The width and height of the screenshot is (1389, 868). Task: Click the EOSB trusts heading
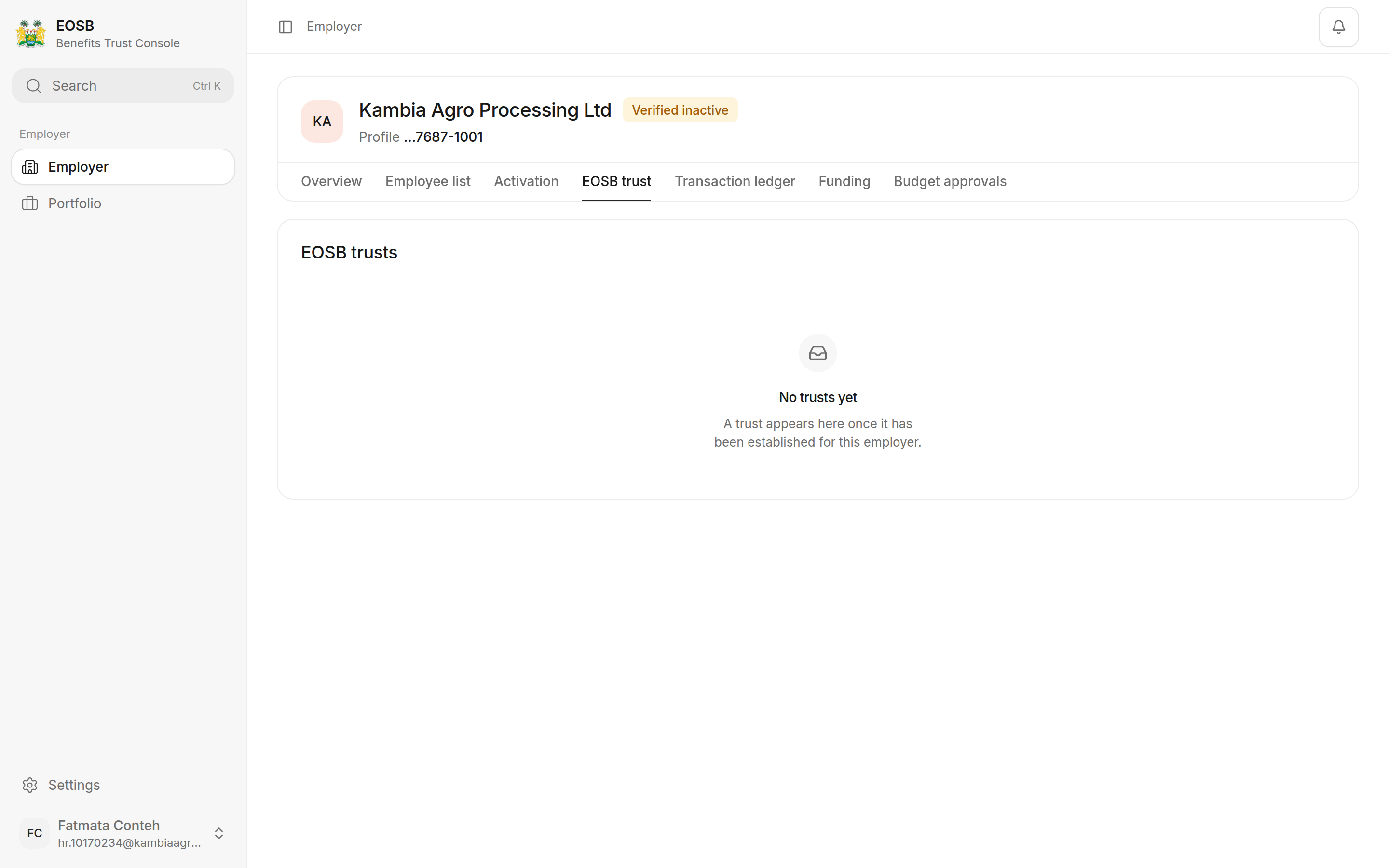[349, 253]
